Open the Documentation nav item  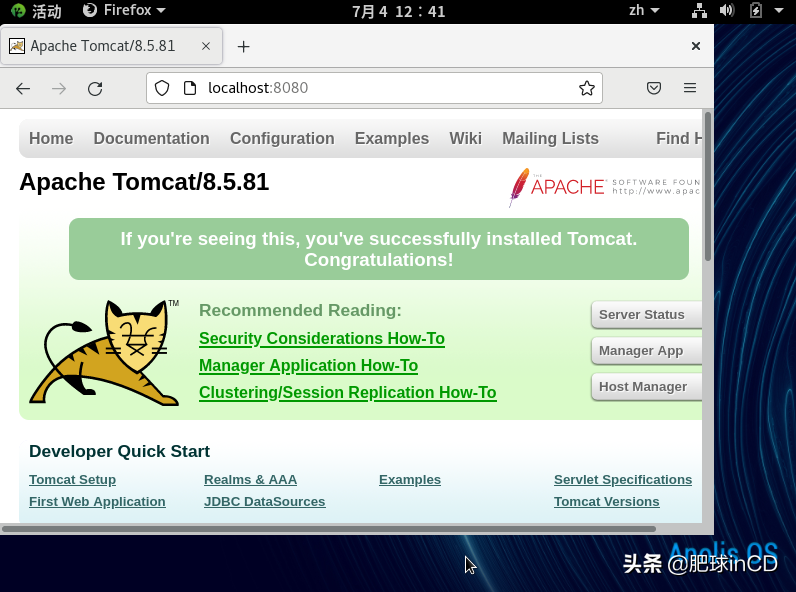151,139
